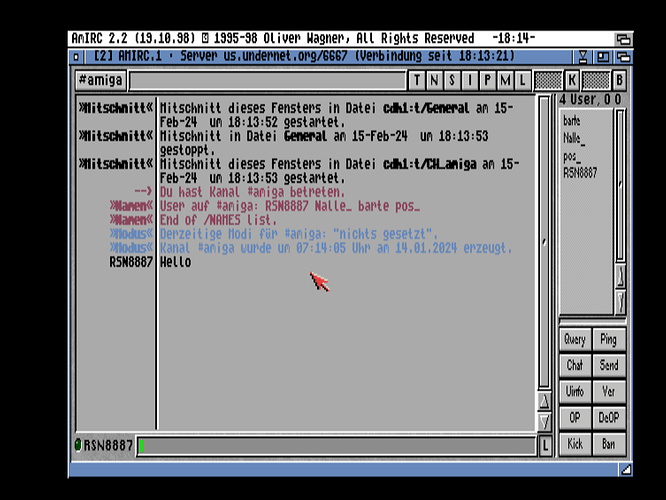The height and width of the screenshot is (500, 666).
Task: Click the Query button
Action: (x=575, y=339)
